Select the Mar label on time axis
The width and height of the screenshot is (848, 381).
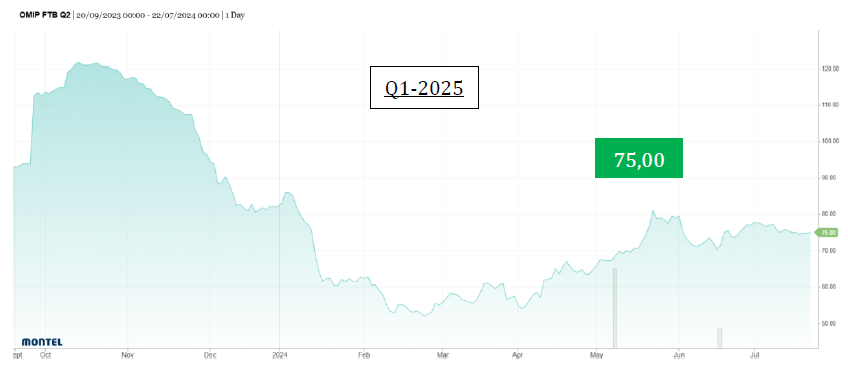tap(442, 356)
